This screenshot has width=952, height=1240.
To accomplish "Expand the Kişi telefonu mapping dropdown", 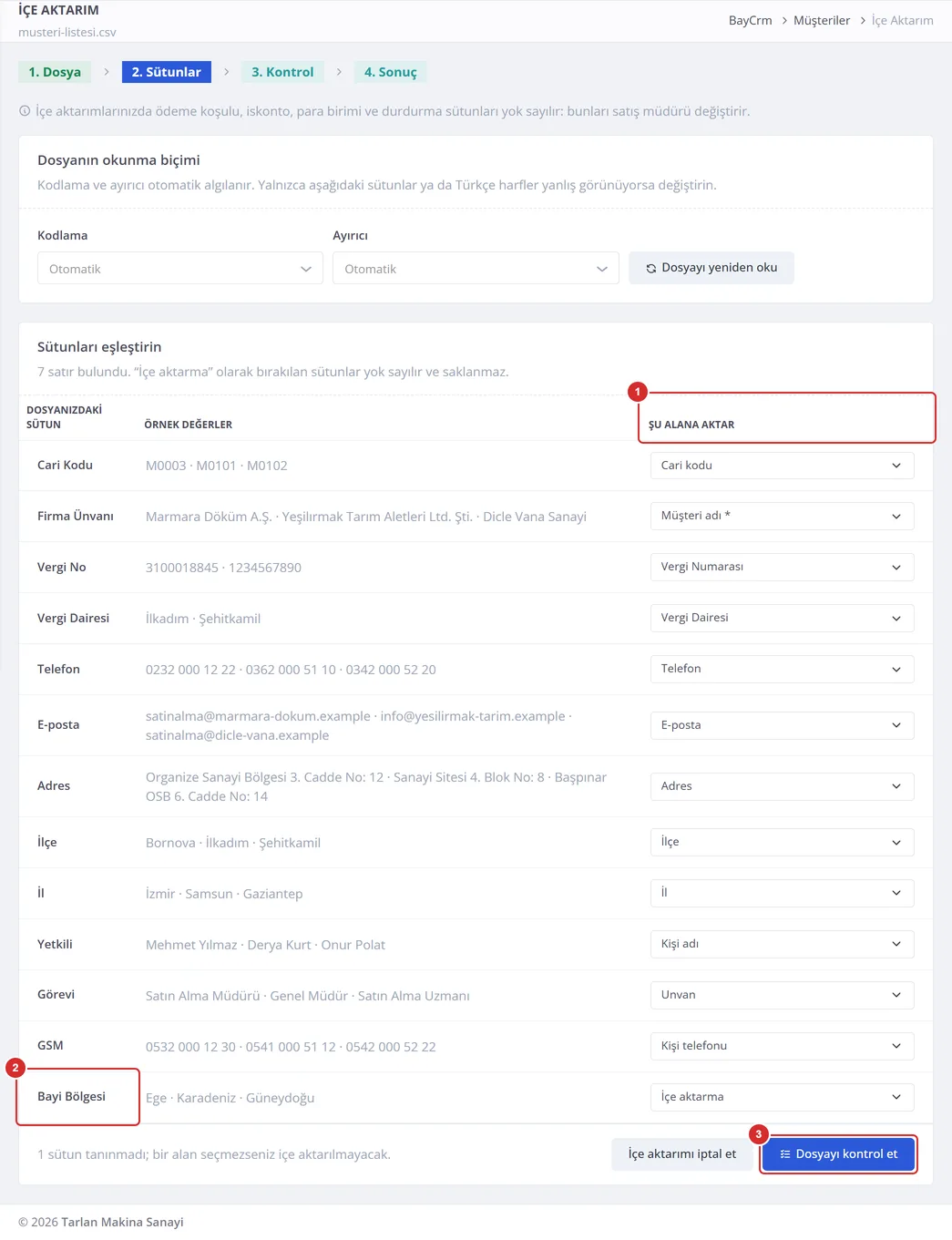I will 782,1047.
